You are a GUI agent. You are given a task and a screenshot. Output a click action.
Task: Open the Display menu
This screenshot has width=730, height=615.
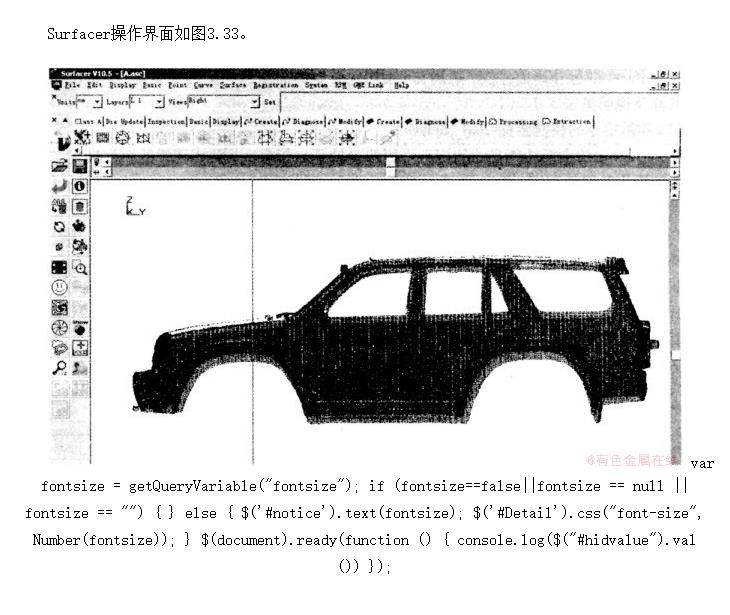click(x=122, y=85)
